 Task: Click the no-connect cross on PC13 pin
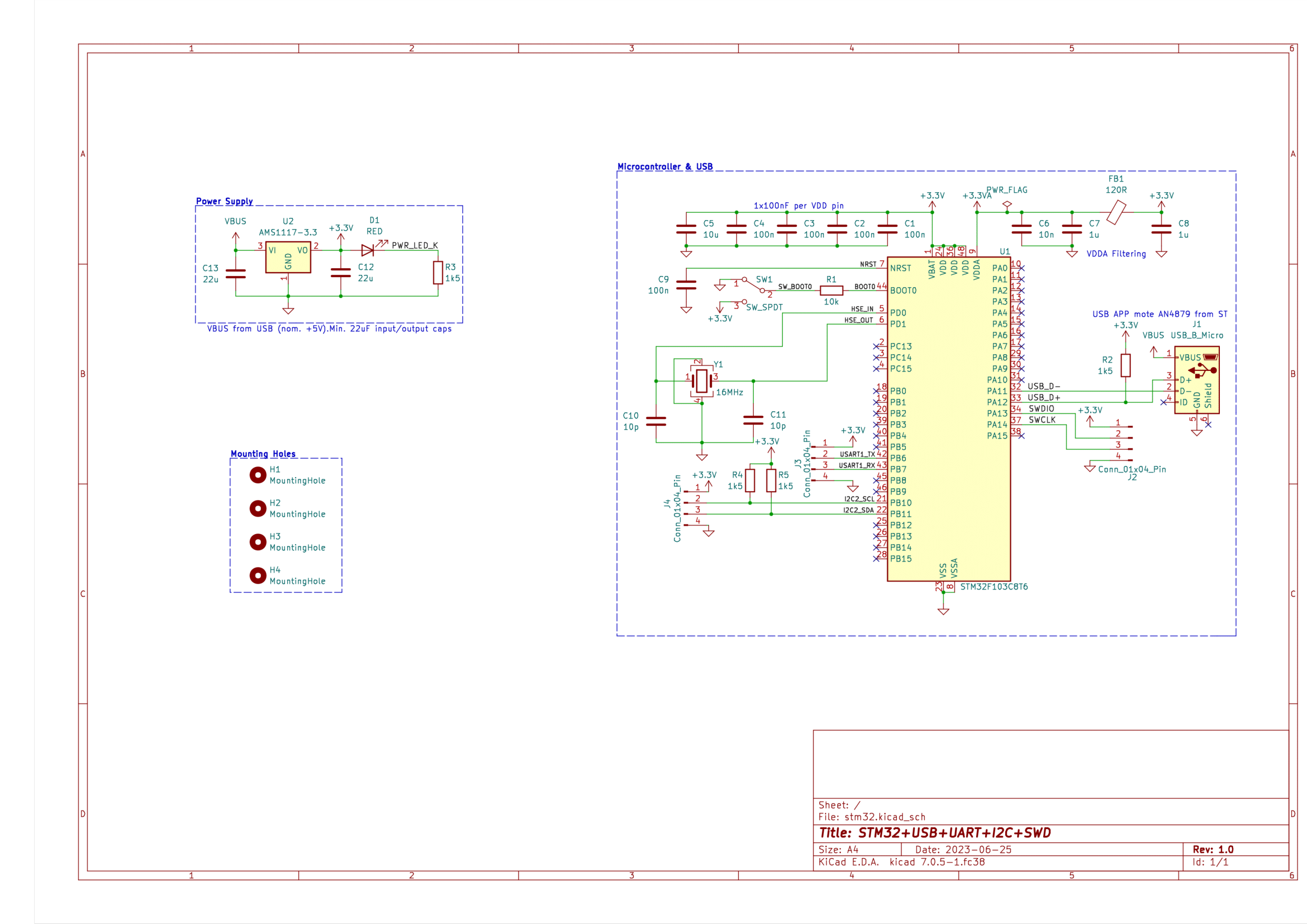(x=877, y=346)
